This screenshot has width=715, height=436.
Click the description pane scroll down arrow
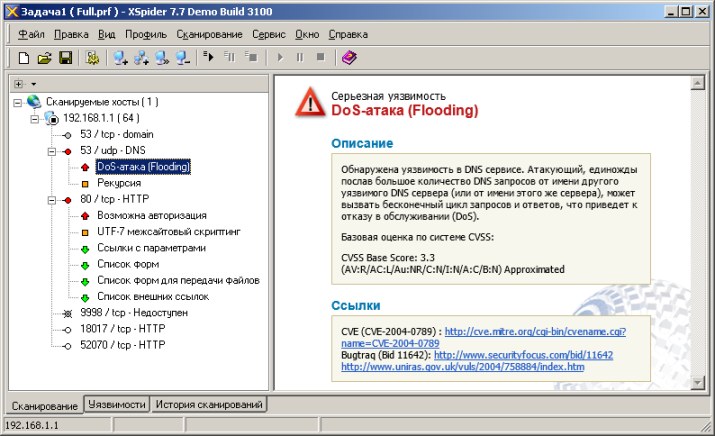(x=698, y=383)
